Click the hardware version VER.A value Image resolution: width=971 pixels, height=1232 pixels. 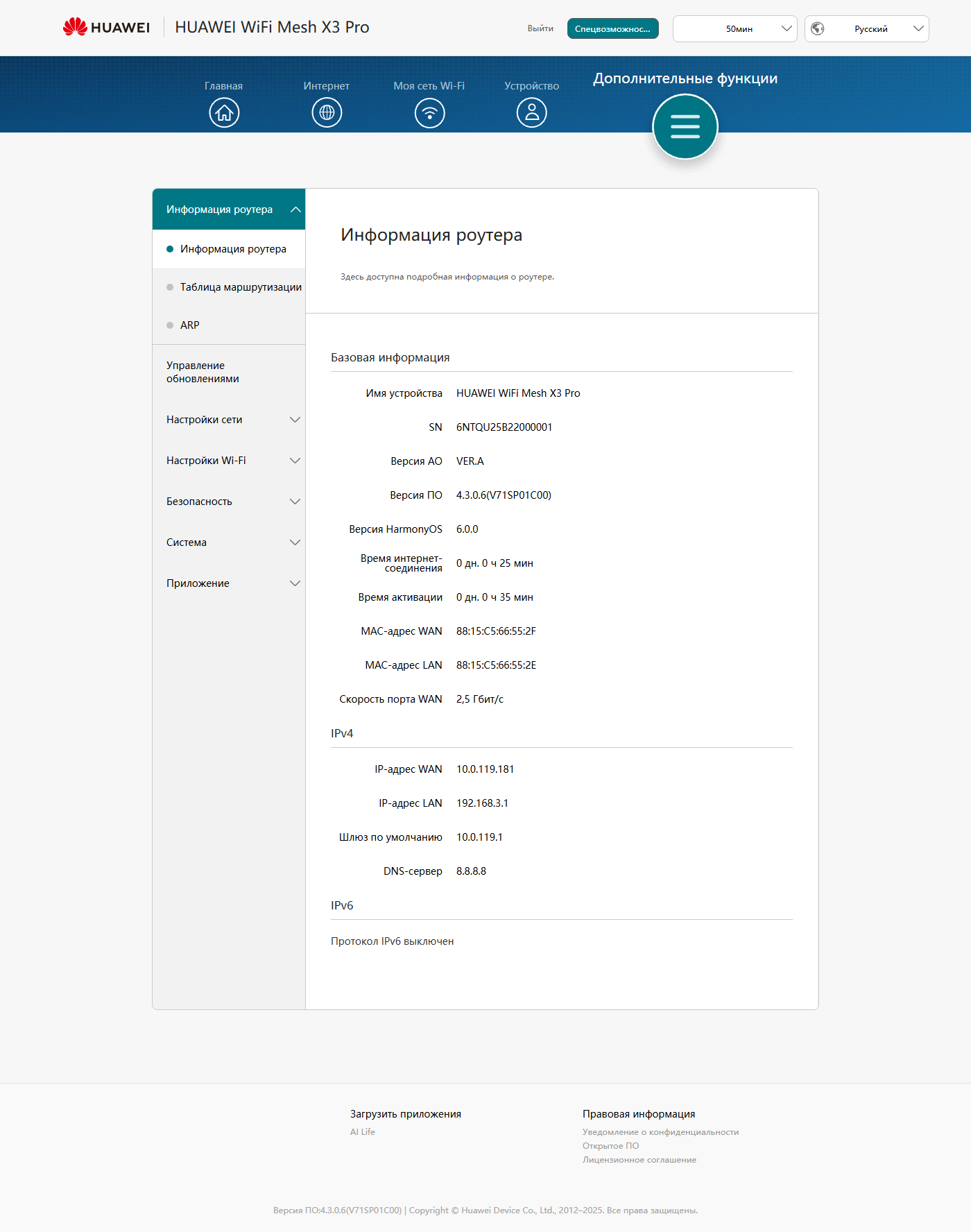pos(470,461)
